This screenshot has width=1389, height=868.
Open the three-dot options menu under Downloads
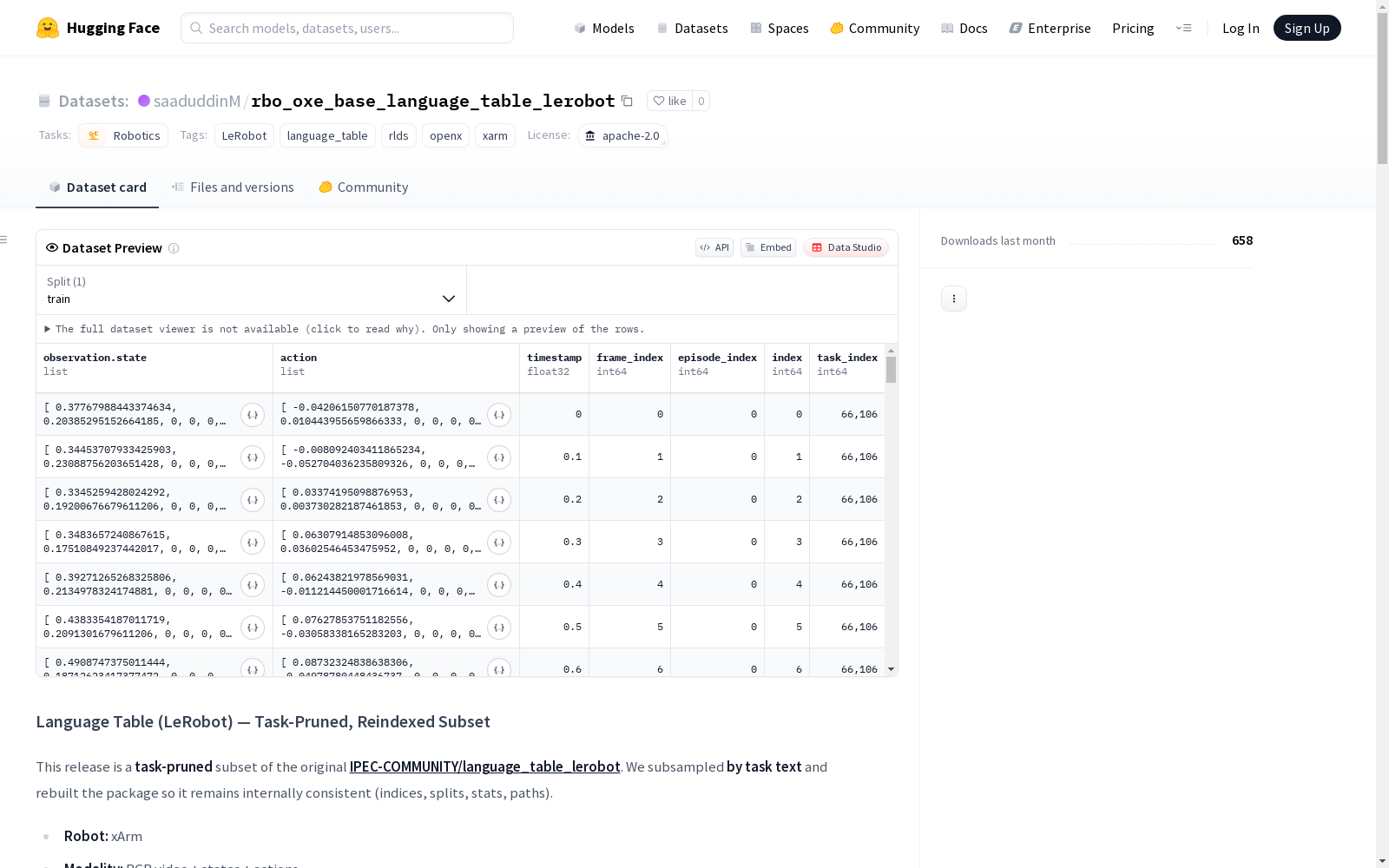click(x=954, y=299)
